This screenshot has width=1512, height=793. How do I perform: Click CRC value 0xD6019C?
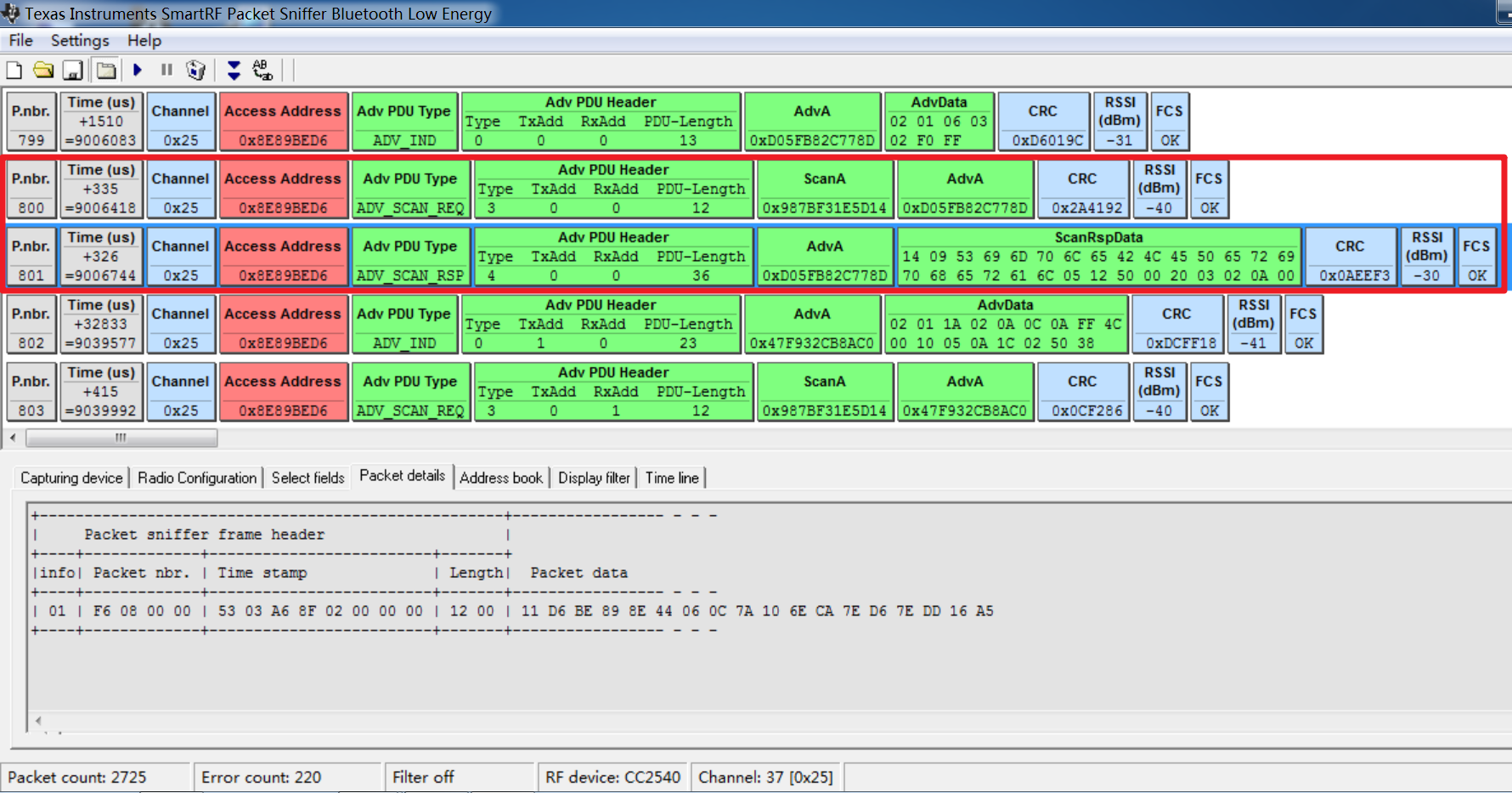(x=1048, y=140)
